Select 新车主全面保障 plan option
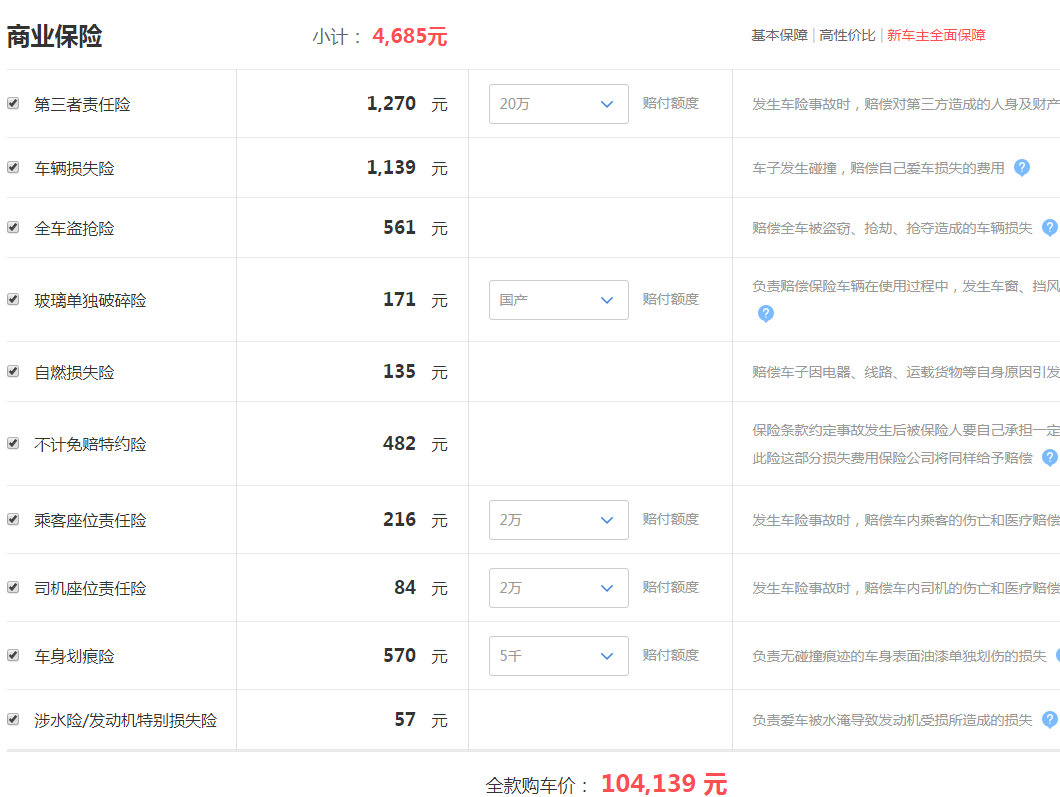 click(936, 35)
